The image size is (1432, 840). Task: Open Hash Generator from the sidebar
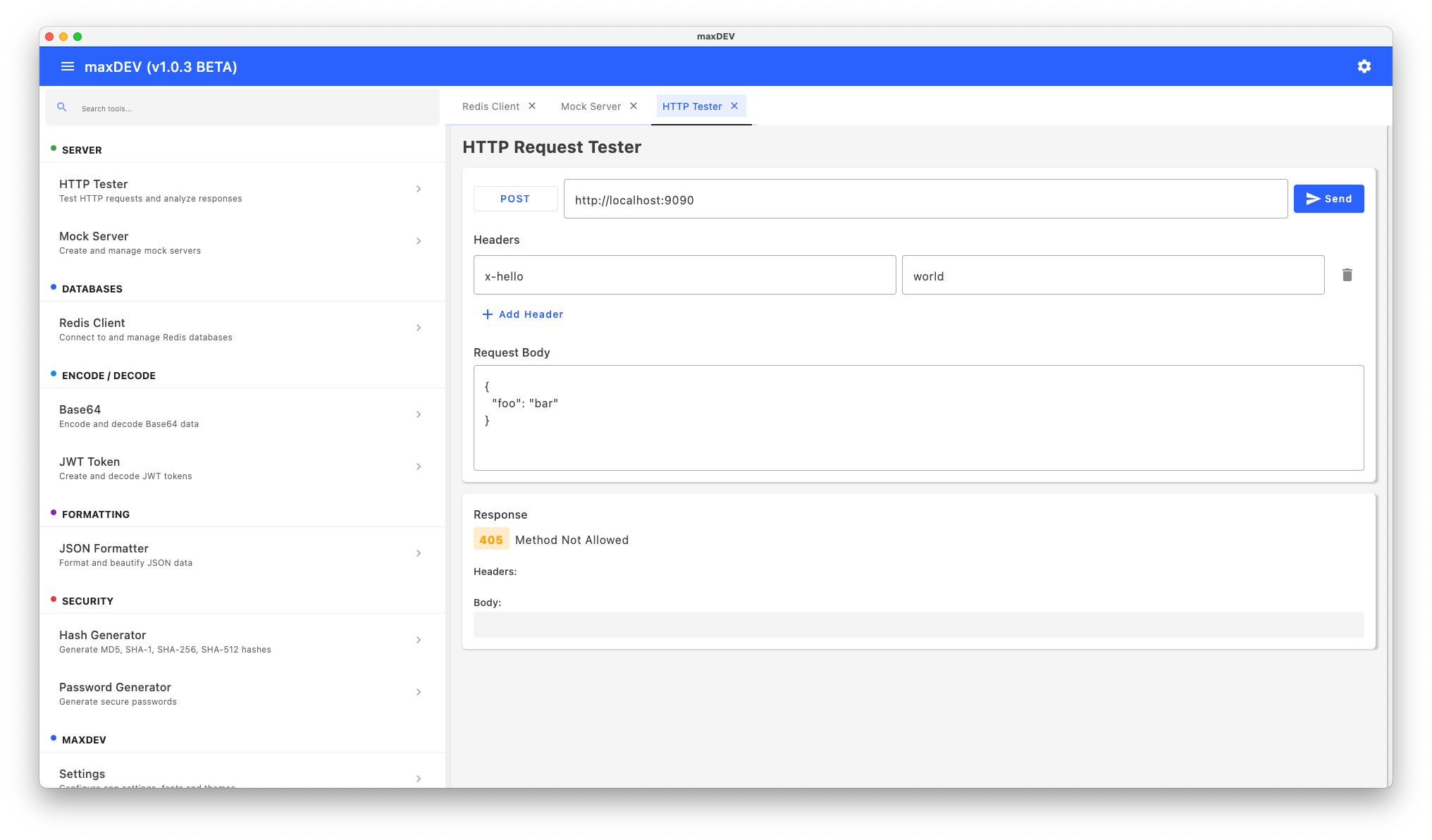pyautogui.click(x=242, y=641)
